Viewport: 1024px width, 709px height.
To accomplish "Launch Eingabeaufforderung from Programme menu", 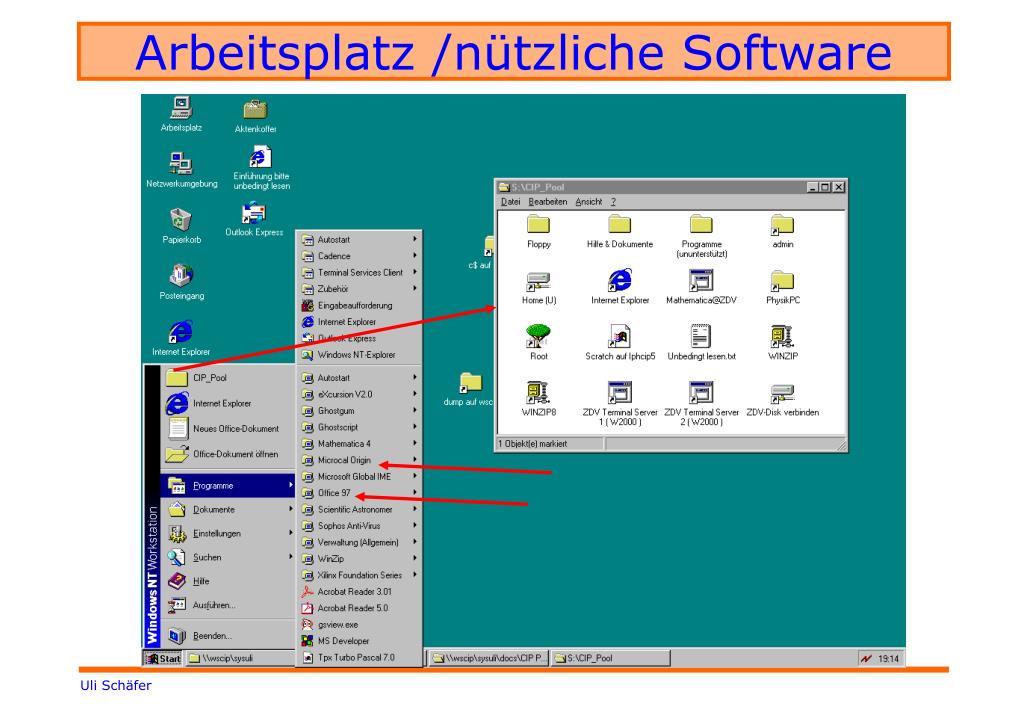I will tap(359, 306).
